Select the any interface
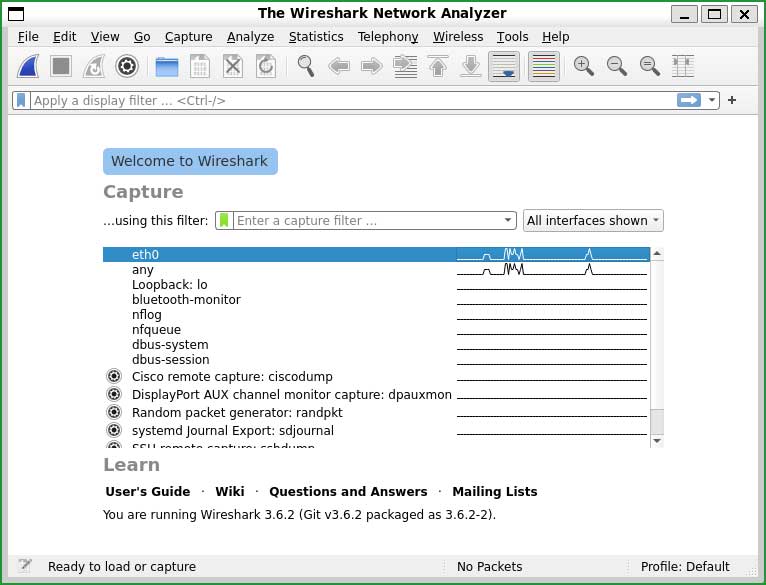766x585 pixels. pos(376,270)
